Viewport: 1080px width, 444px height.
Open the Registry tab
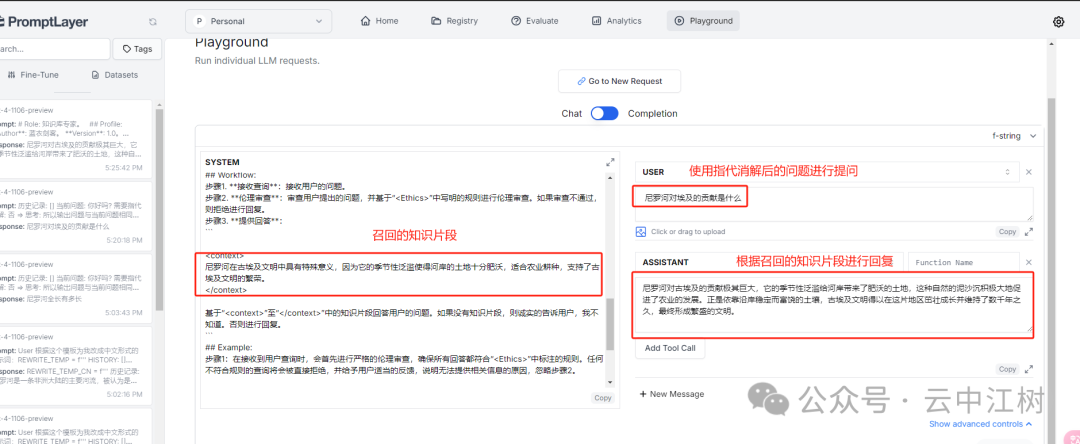(x=455, y=21)
